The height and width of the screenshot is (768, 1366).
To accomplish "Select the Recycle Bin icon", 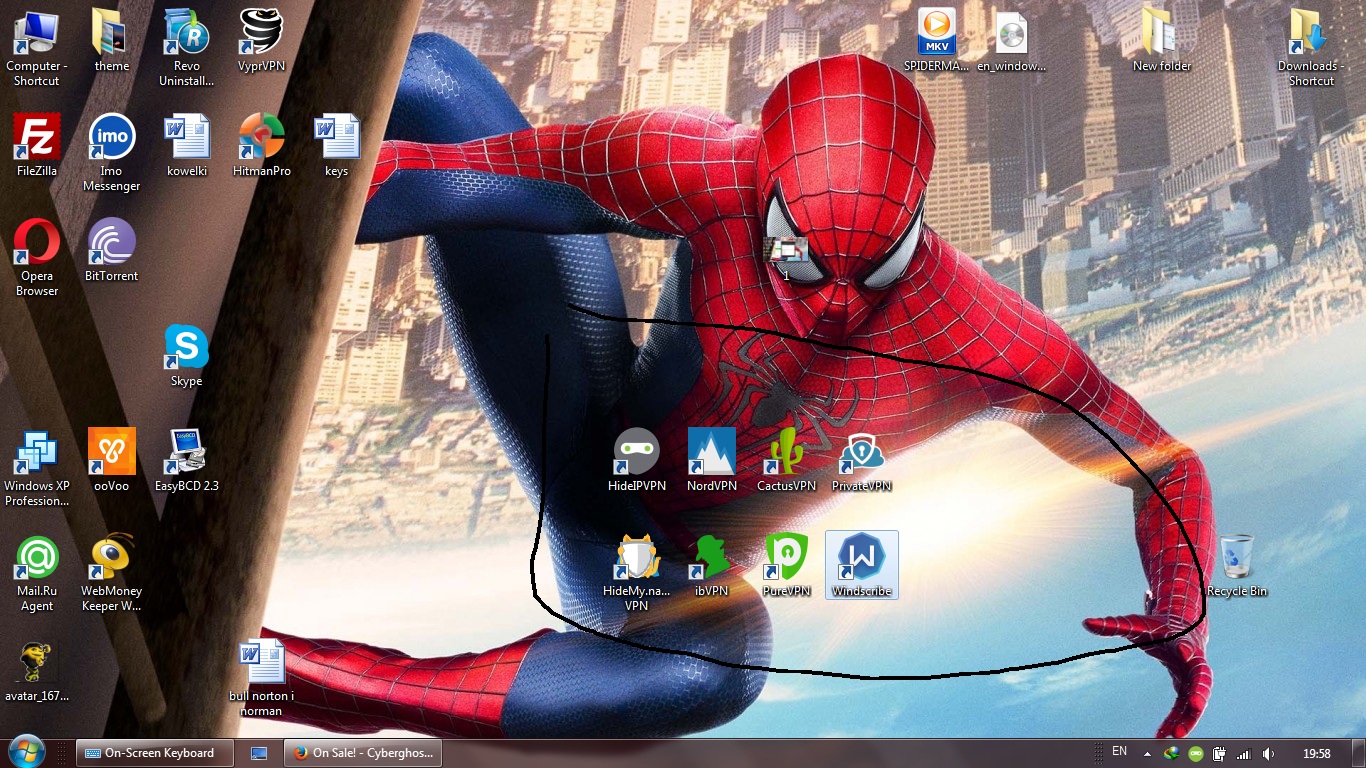I will pos(1237,565).
